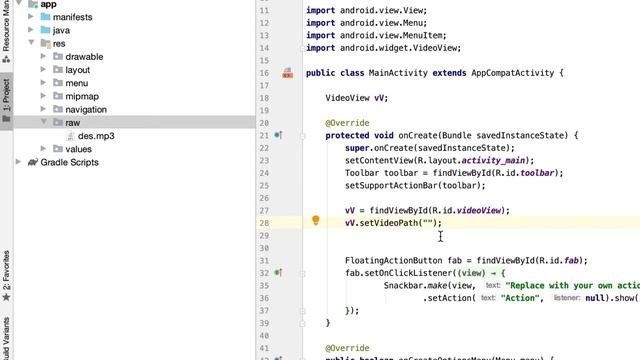Expand the layout folder arrow
Viewport: 640px width, 360px height.
[x=43, y=69]
